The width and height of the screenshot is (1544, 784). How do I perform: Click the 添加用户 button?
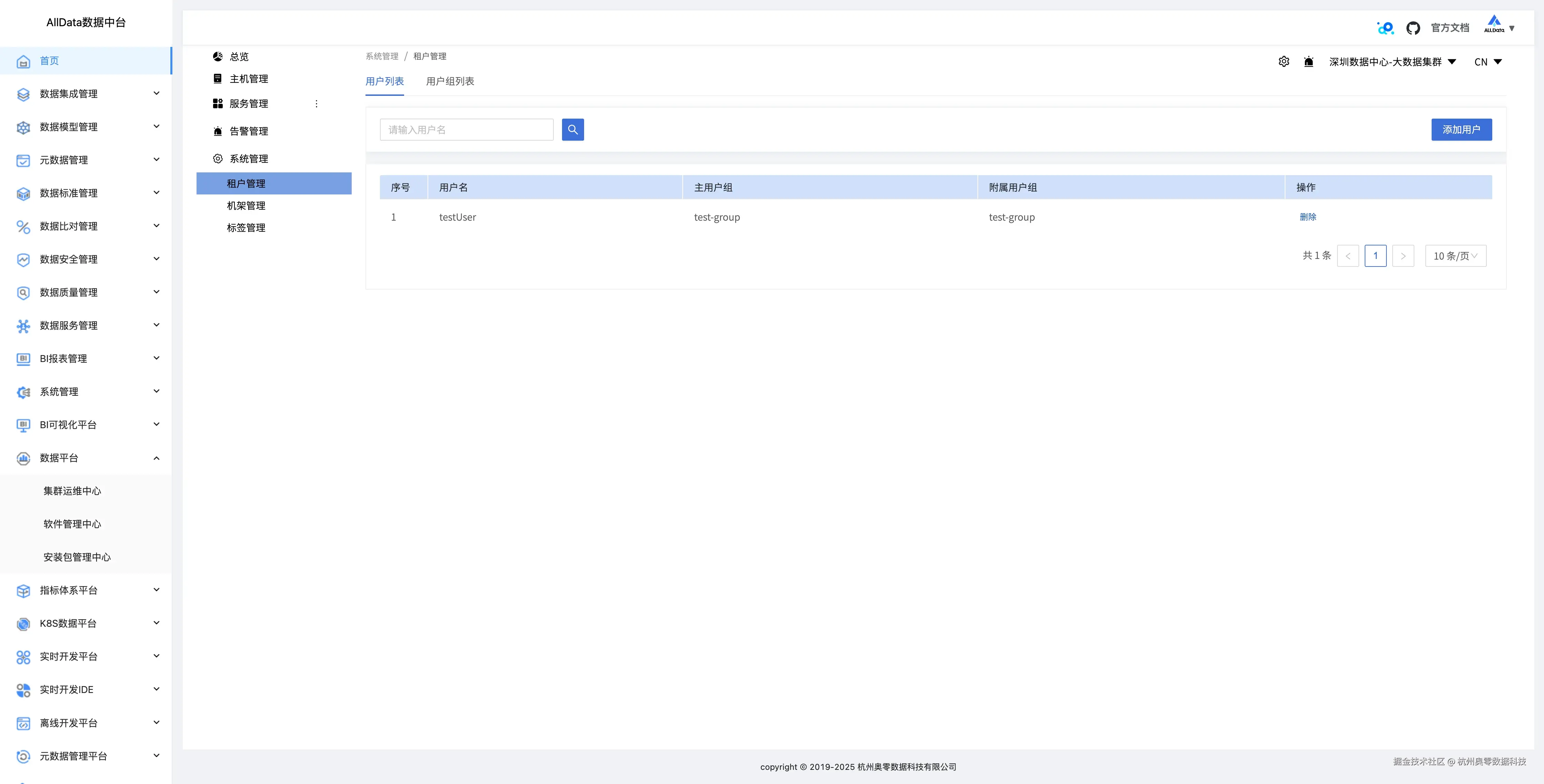tap(1461, 130)
